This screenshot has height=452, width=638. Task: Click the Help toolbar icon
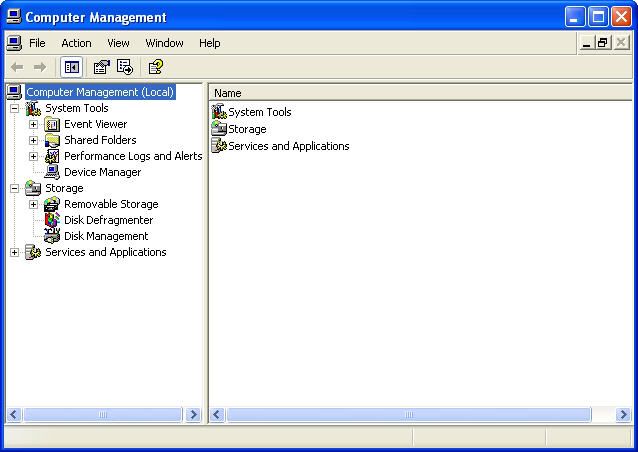coord(156,67)
